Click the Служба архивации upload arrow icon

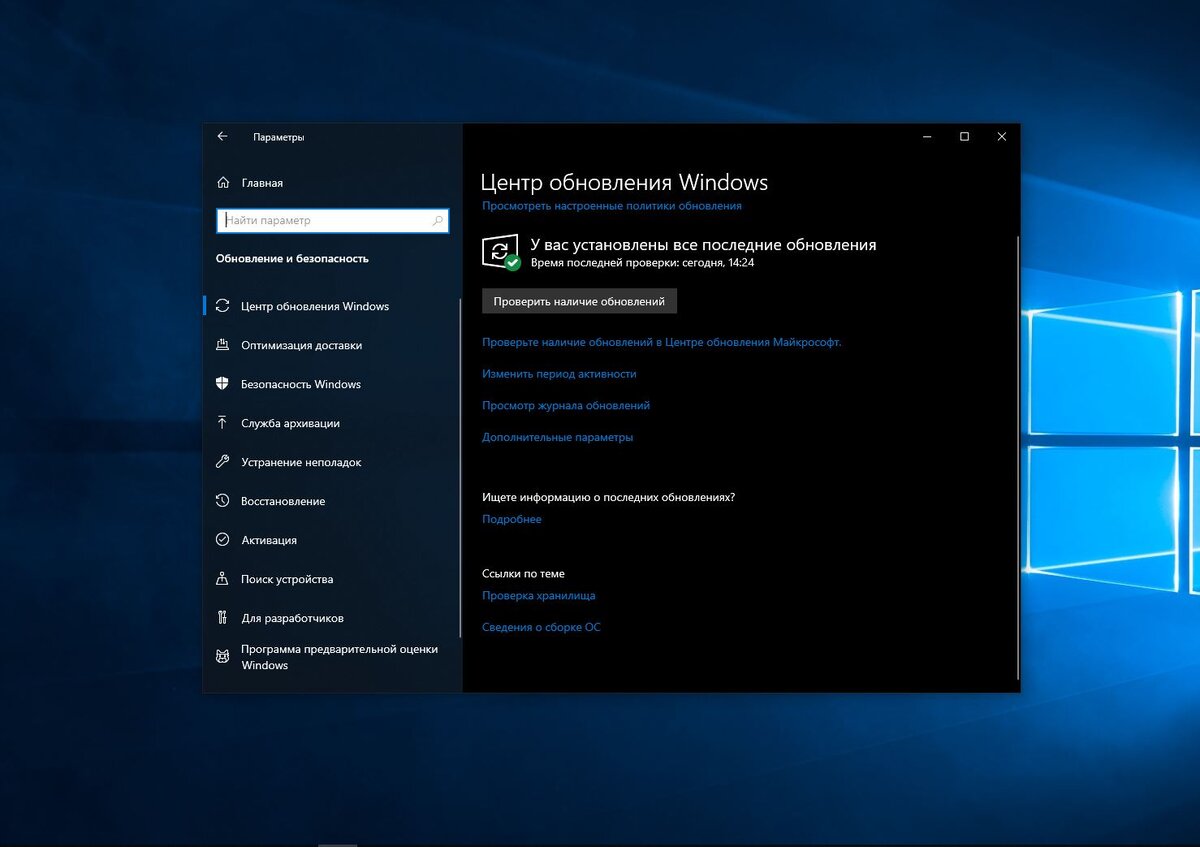coord(223,423)
